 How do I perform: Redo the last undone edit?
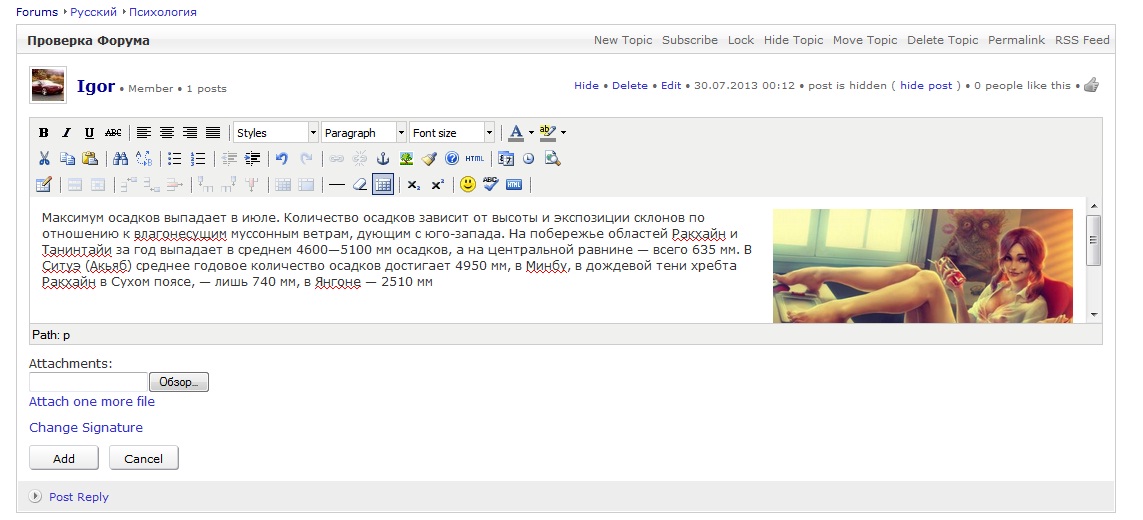(x=306, y=158)
